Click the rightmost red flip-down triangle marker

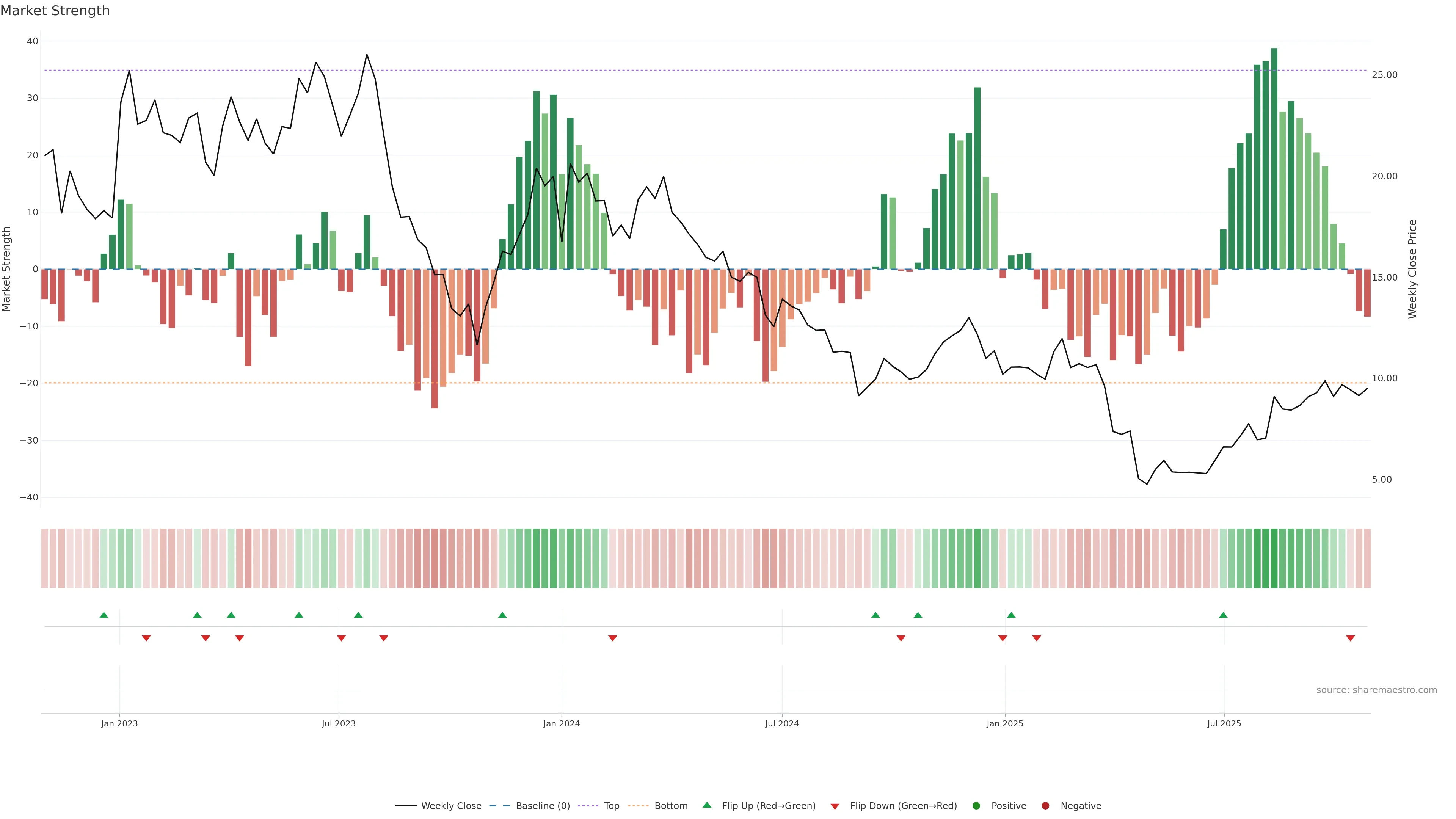pyautogui.click(x=1350, y=638)
